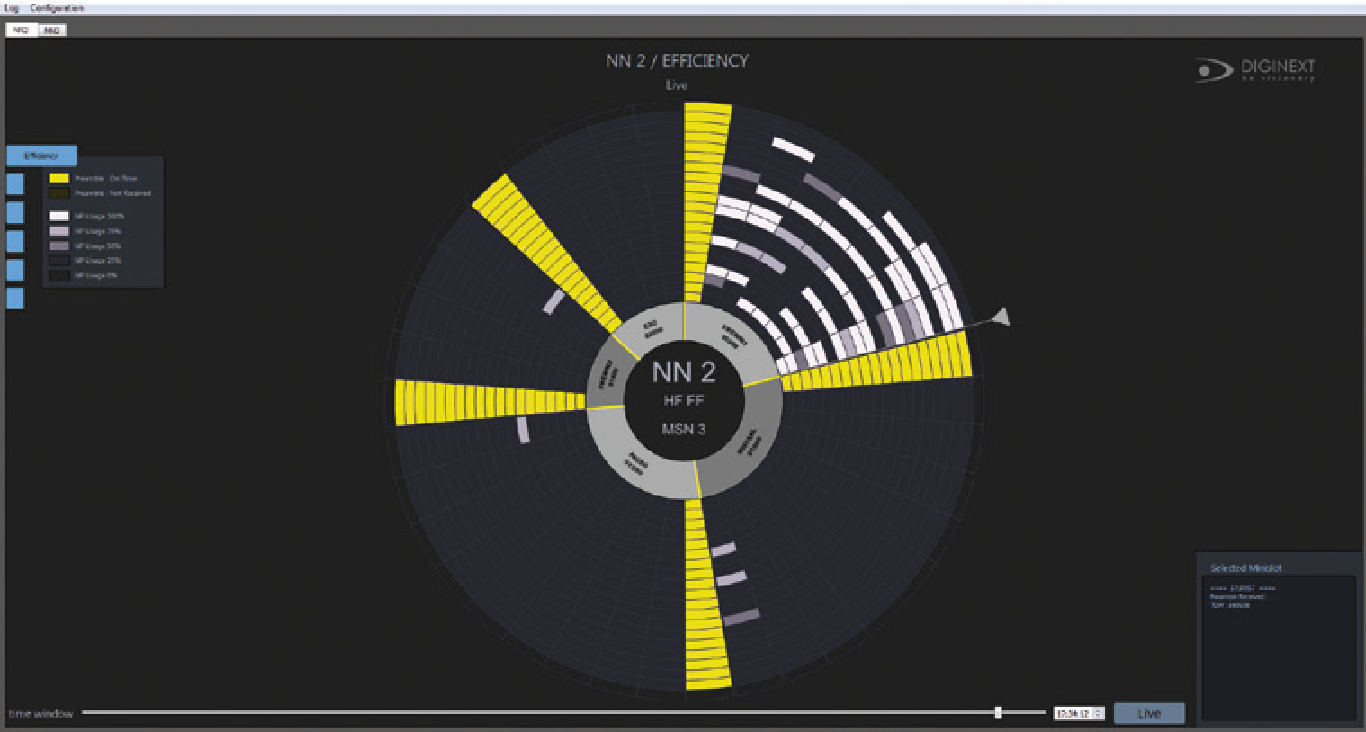Click the time spinner arrows next to Live
This screenshot has height=732, width=1366.
click(x=1098, y=713)
